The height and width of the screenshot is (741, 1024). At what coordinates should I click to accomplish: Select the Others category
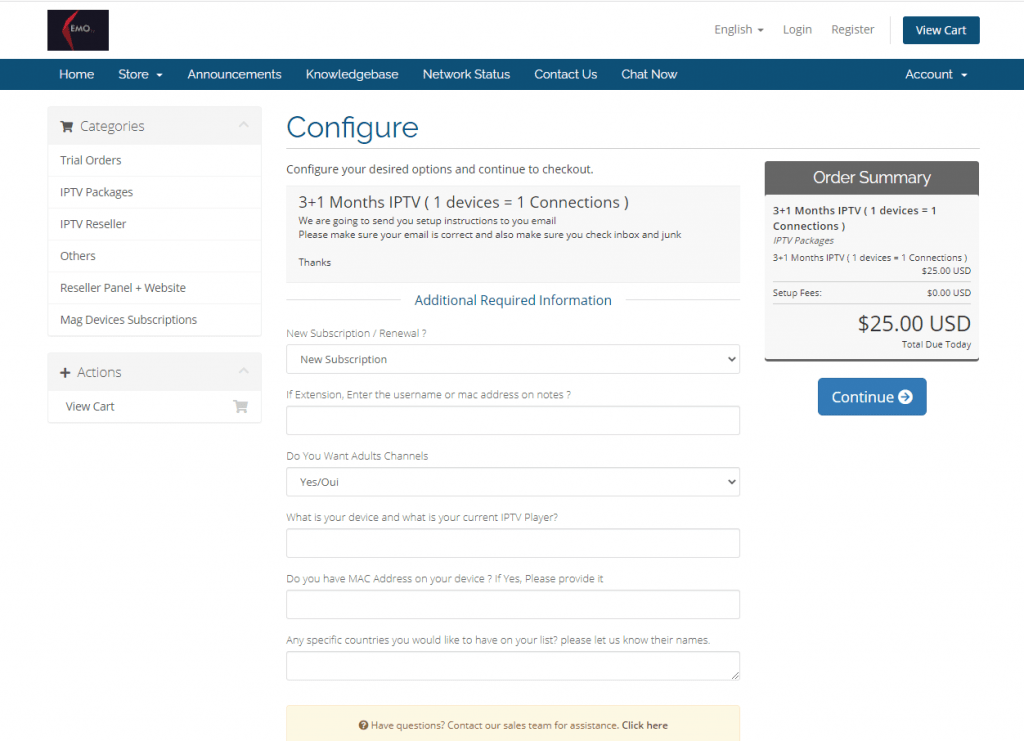click(x=155, y=257)
